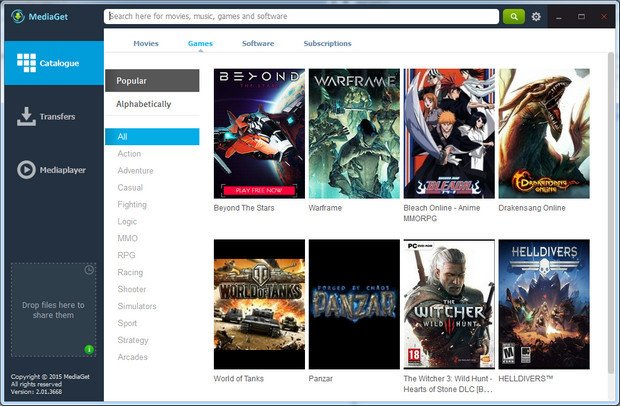Switch to the Software tab
This screenshot has width=620, height=406.
pos(258,43)
